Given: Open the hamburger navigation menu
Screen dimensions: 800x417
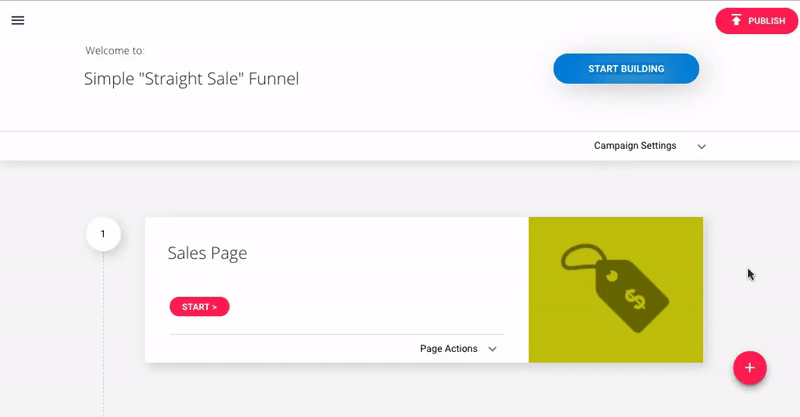Looking at the screenshot, I should 18,20.
